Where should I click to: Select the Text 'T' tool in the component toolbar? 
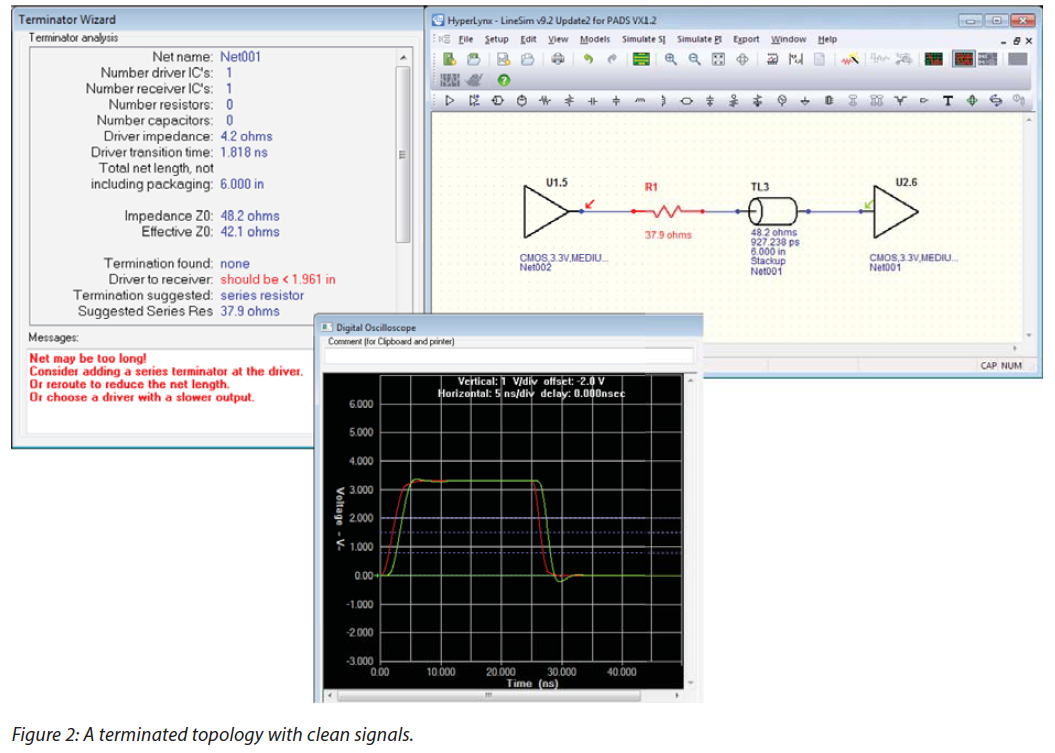[x=946, y=101]
